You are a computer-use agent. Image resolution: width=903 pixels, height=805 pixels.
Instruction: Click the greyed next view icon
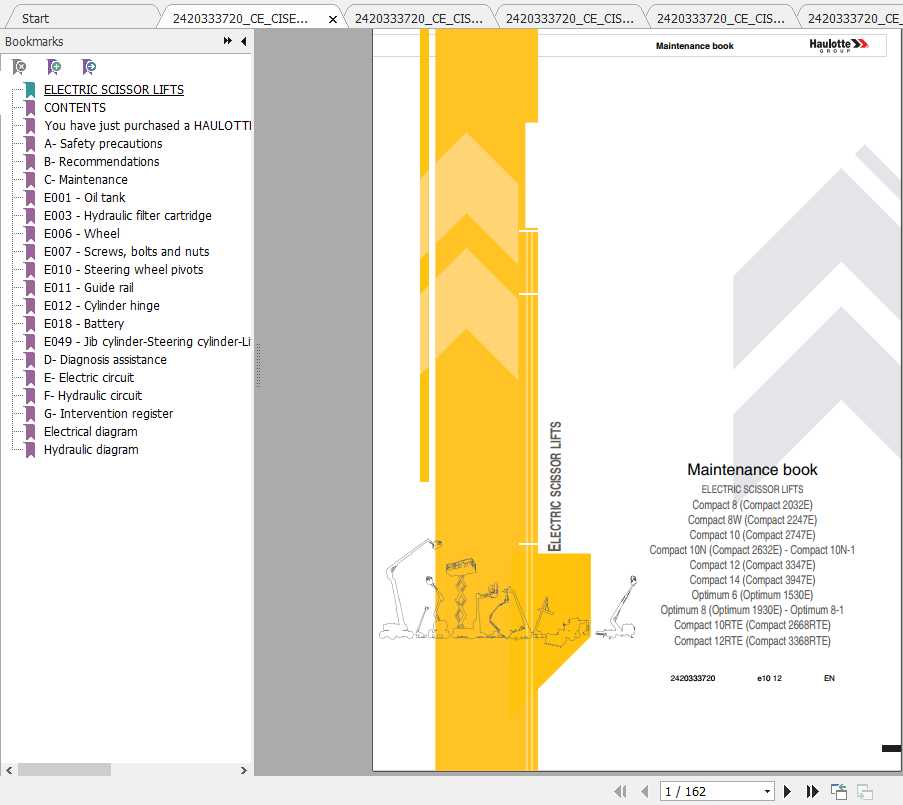(x=864, y=792)
